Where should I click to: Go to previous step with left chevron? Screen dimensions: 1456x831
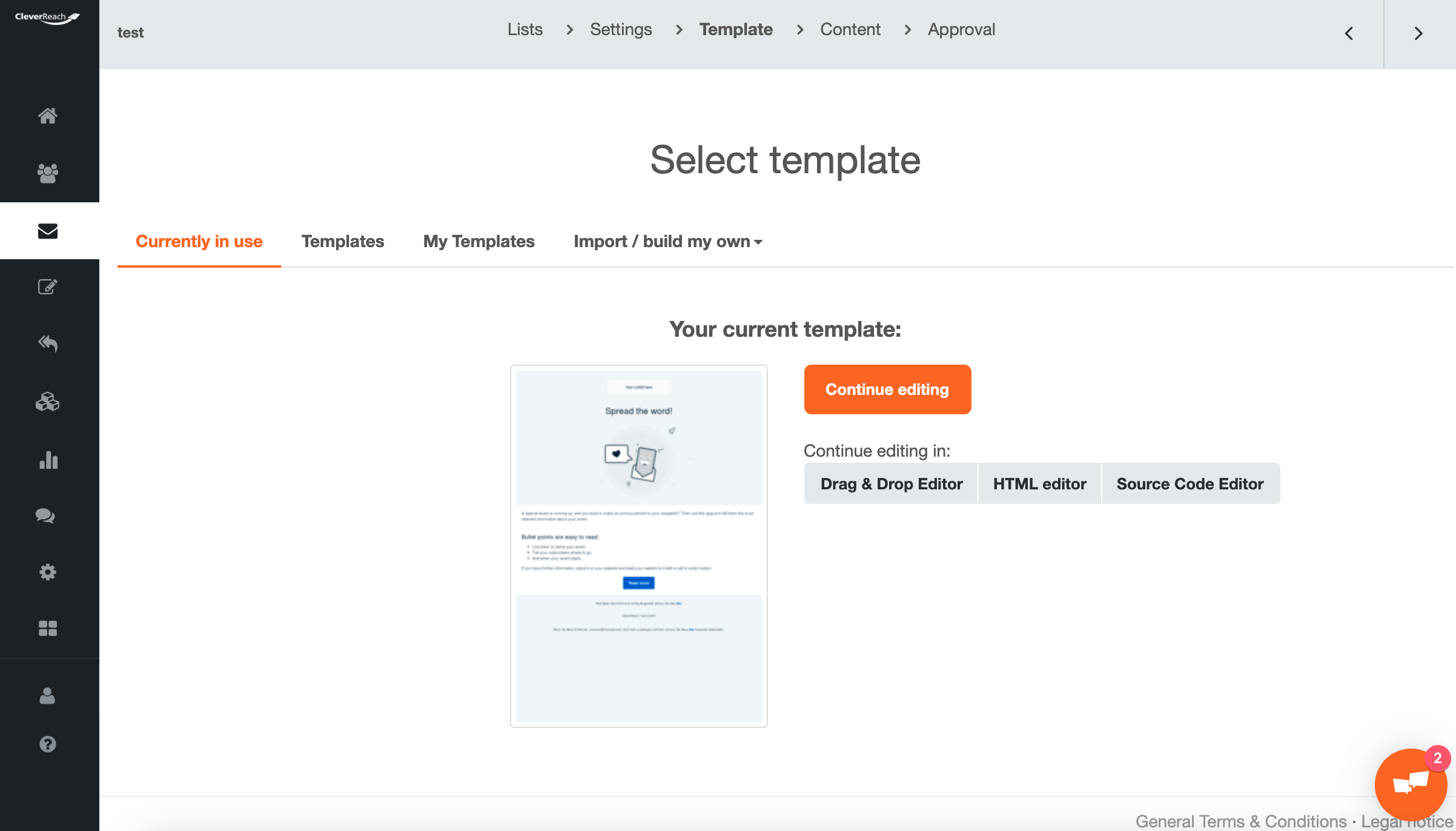coord(1349,34)
